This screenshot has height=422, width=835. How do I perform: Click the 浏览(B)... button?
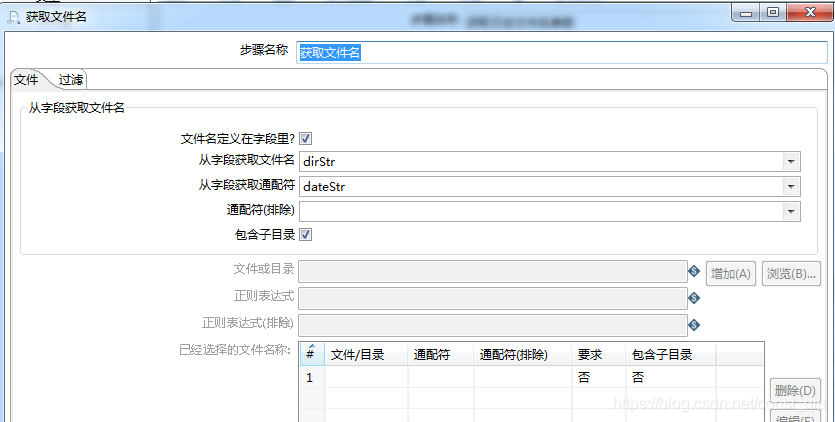[x=791, y=274]
